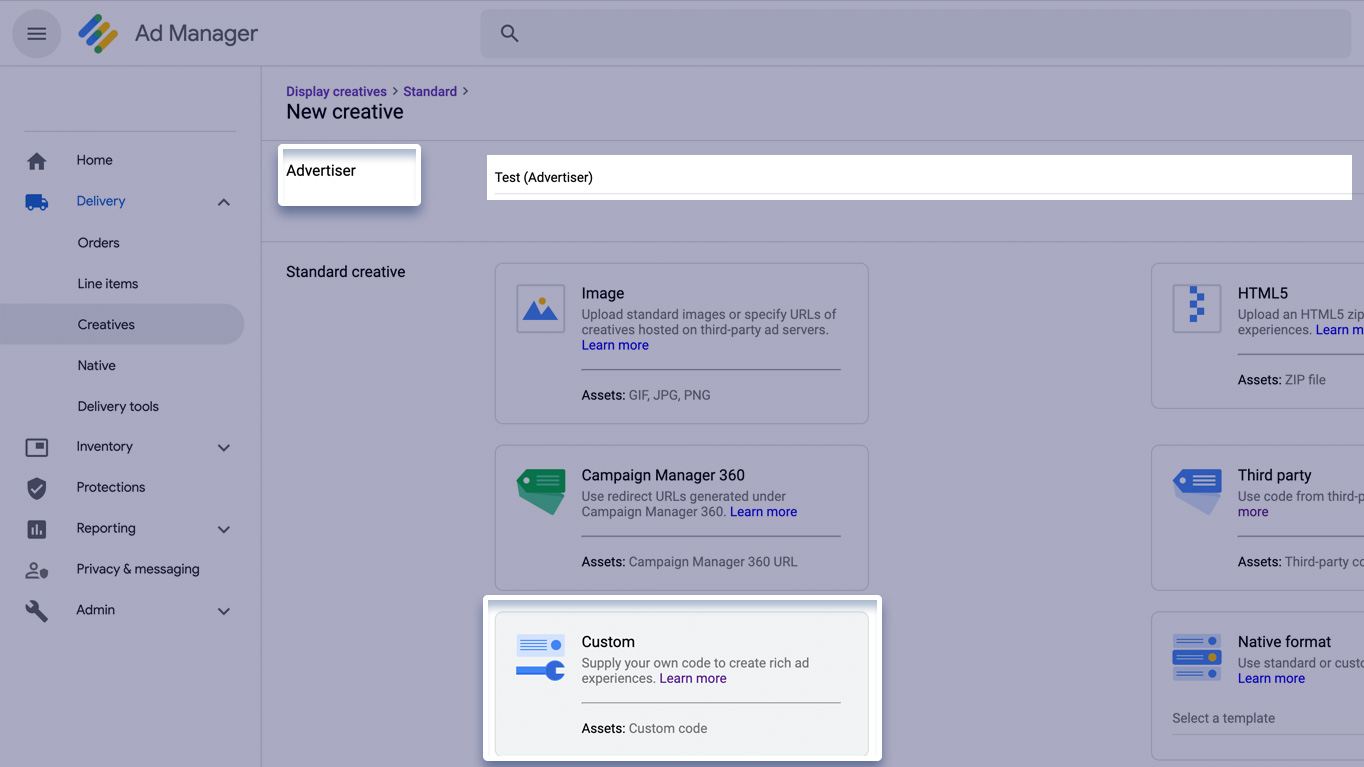Image resolution: width=1364 pixels, height=767 pixels.
Task: Click the Protections shield icon
Action: pos(37,488)
